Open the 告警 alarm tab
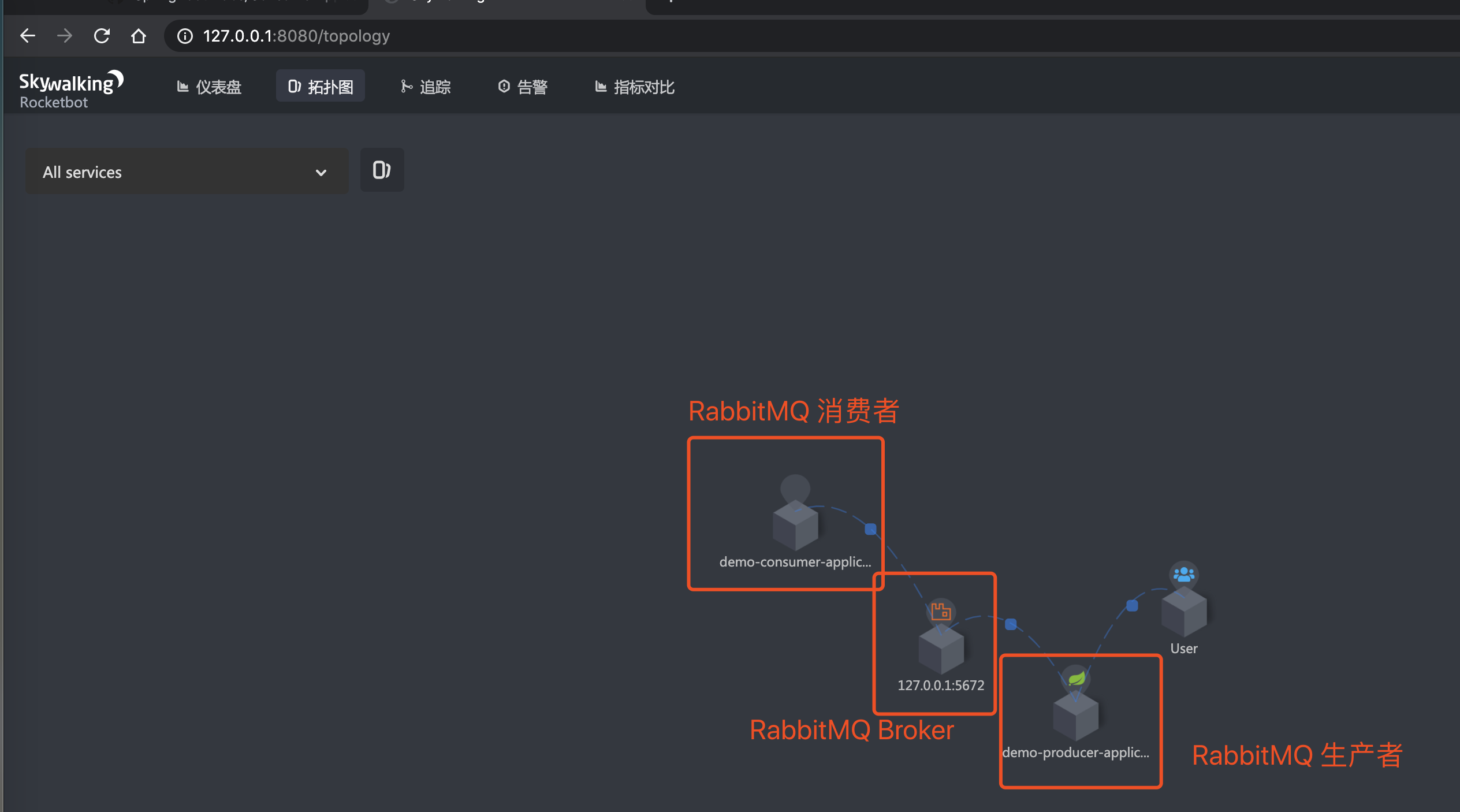1460x812 pixels. pyautogui.click(x=523, y=87)
